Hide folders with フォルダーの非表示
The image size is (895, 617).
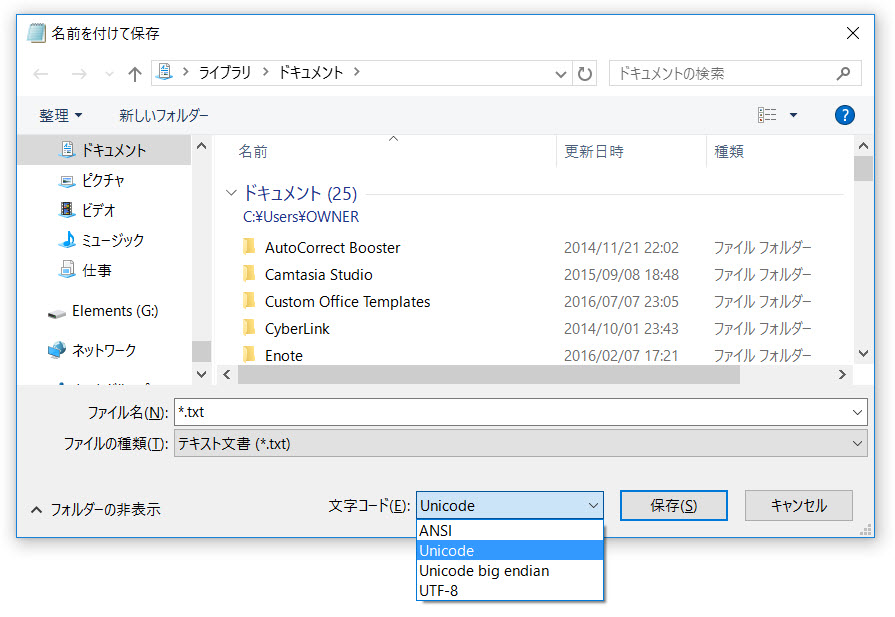[x=96, y=509]
